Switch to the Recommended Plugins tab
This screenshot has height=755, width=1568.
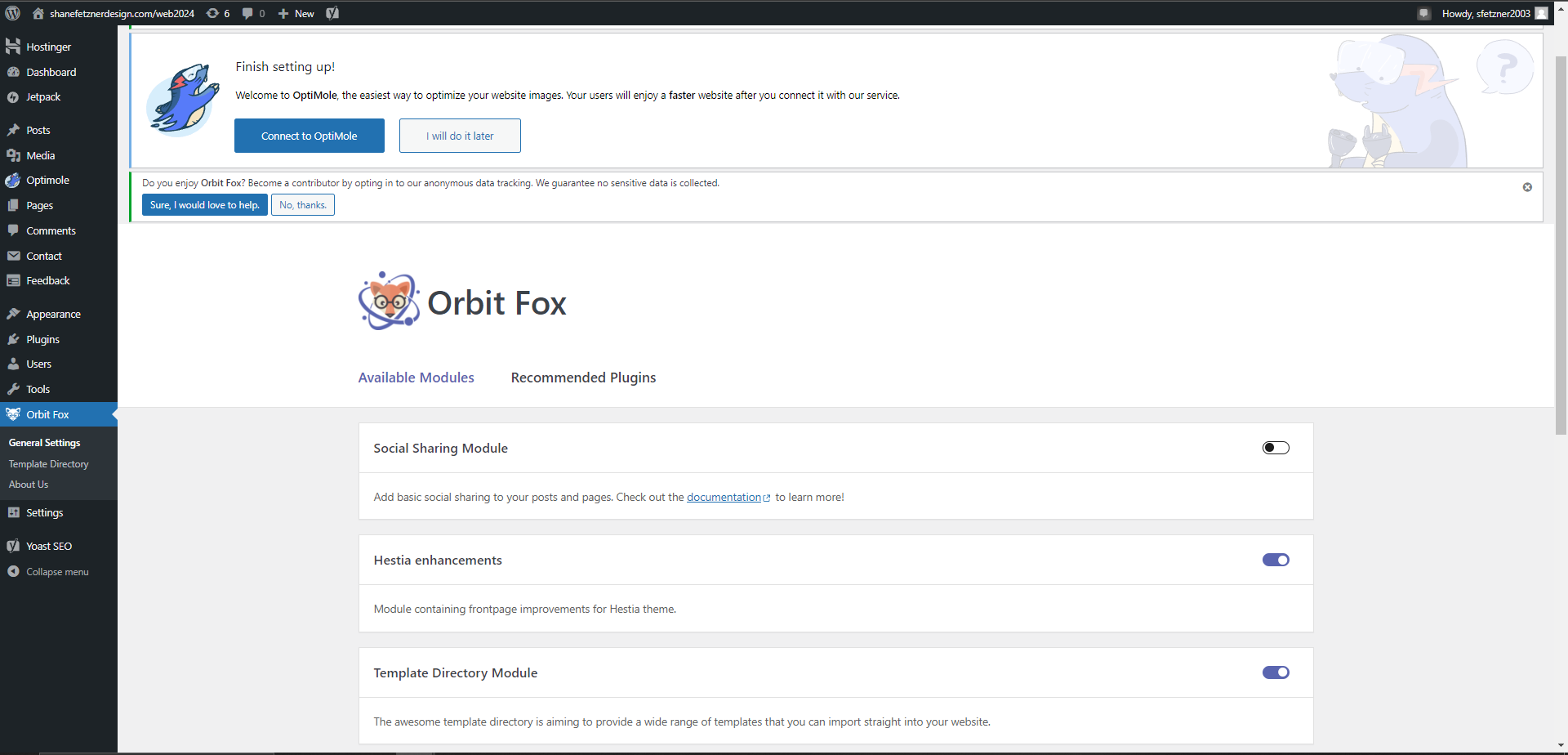point(583,377)
